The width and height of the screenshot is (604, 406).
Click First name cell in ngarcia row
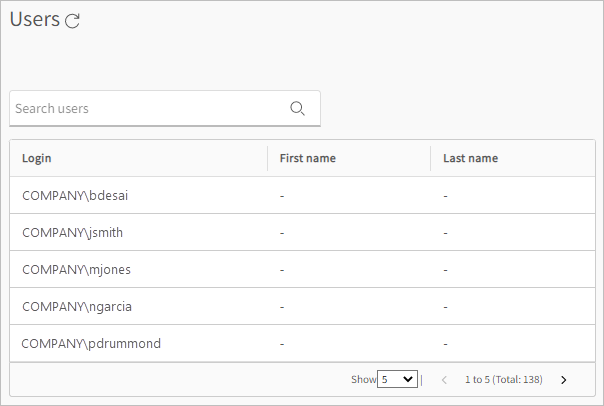[x=283, y=306]
